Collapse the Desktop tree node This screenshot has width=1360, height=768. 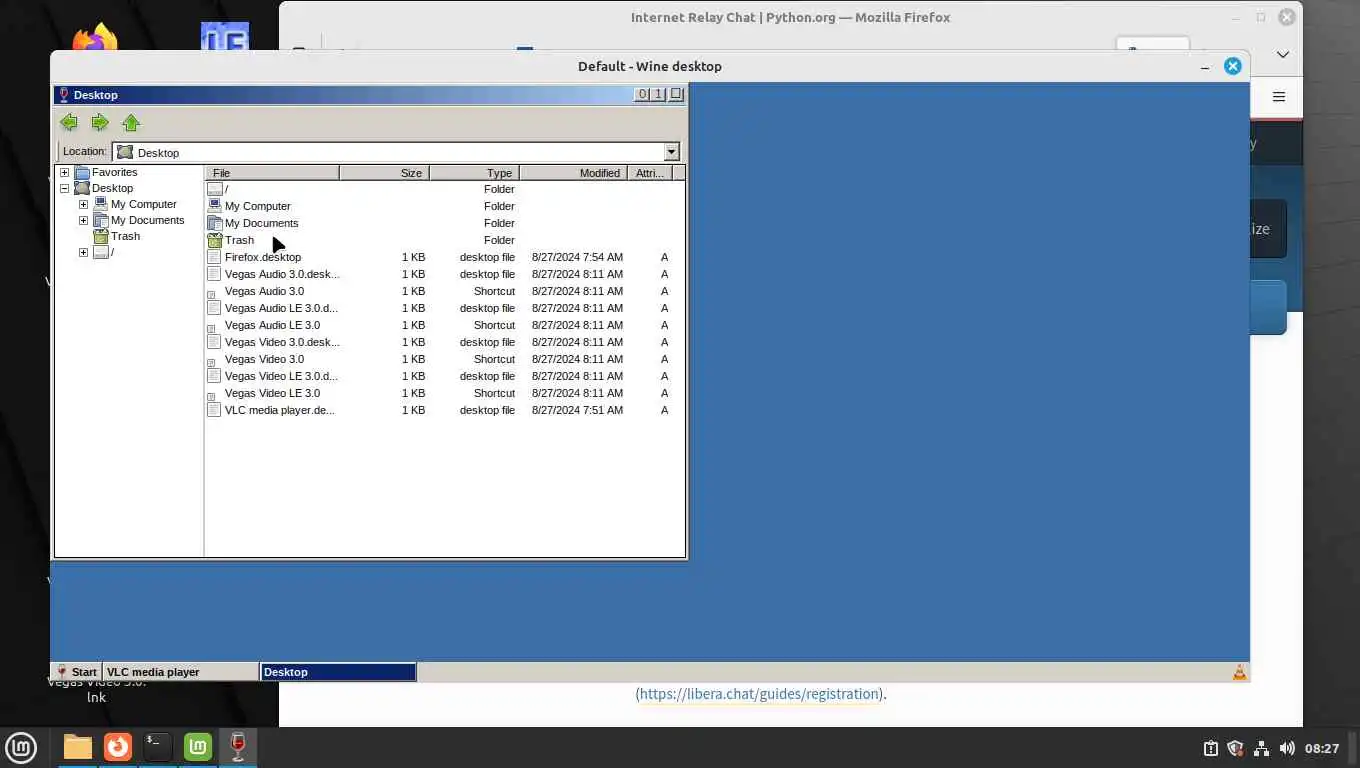coord(65,188)
